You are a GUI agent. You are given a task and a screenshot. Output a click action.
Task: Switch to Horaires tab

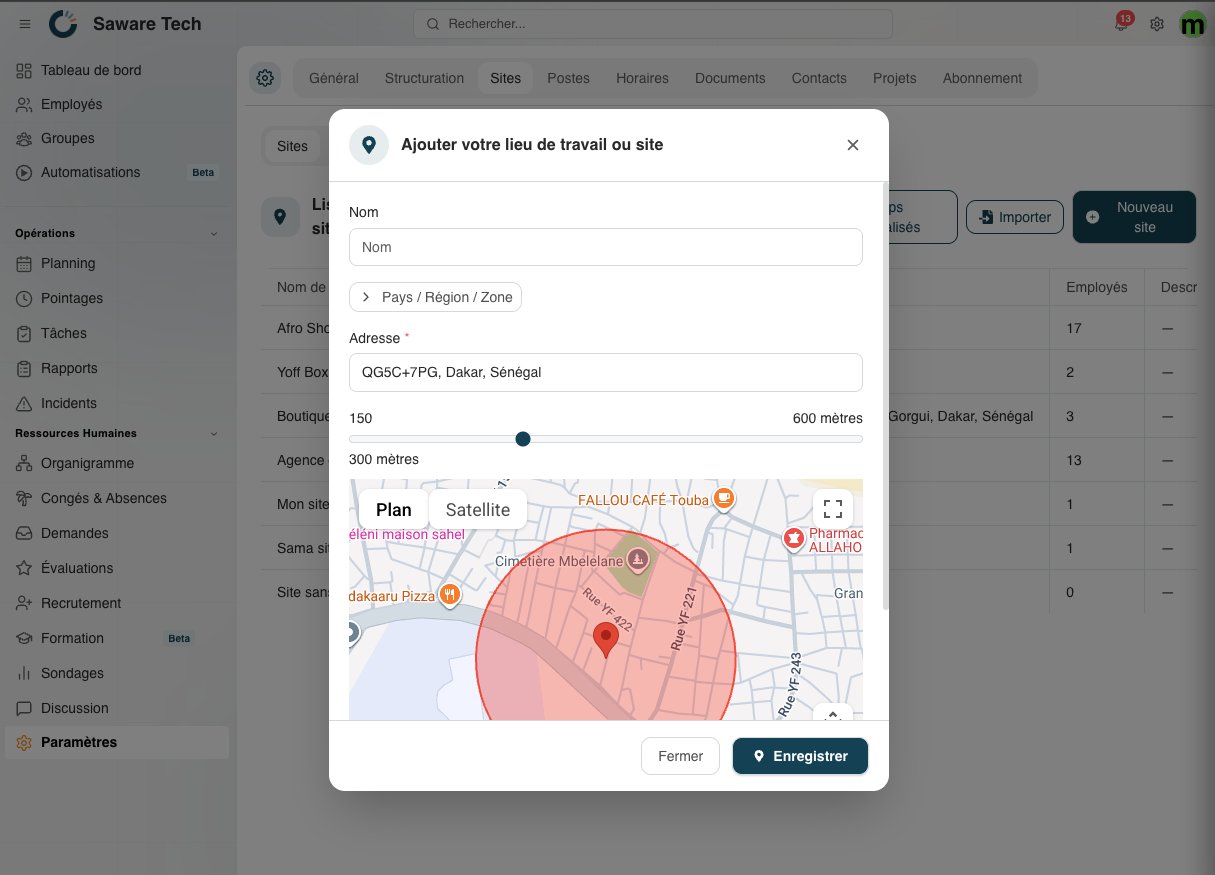point(642,78)
